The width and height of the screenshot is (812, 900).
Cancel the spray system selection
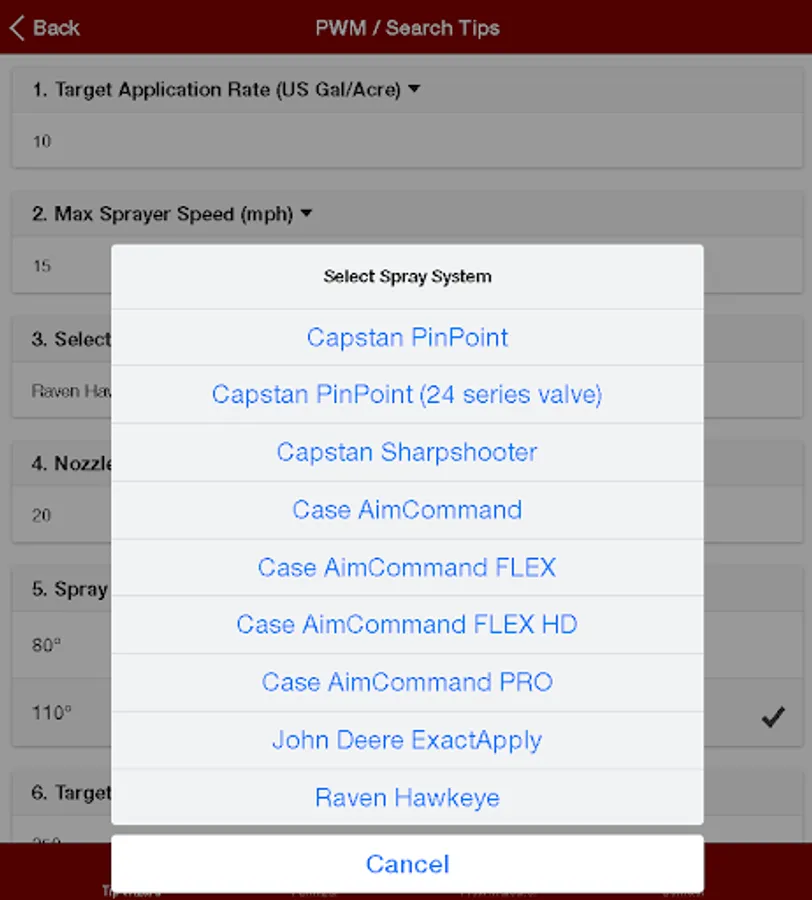pos(407,864)
